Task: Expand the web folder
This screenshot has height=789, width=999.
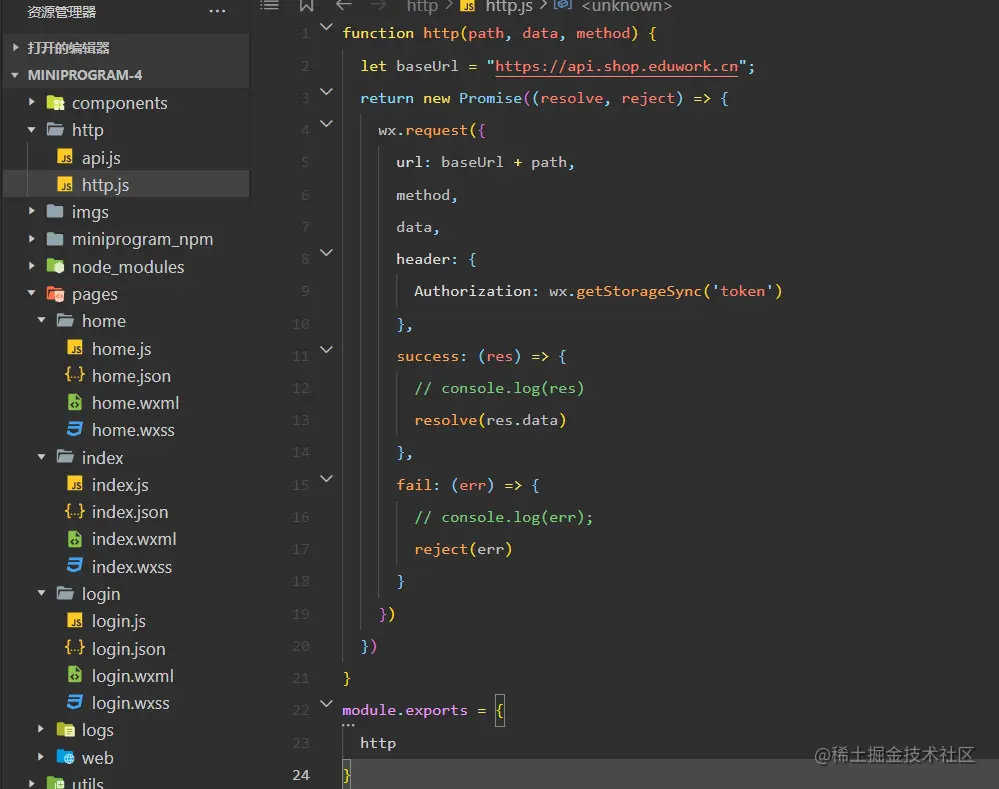Action: pyautogui.click(x=41, y=756)
